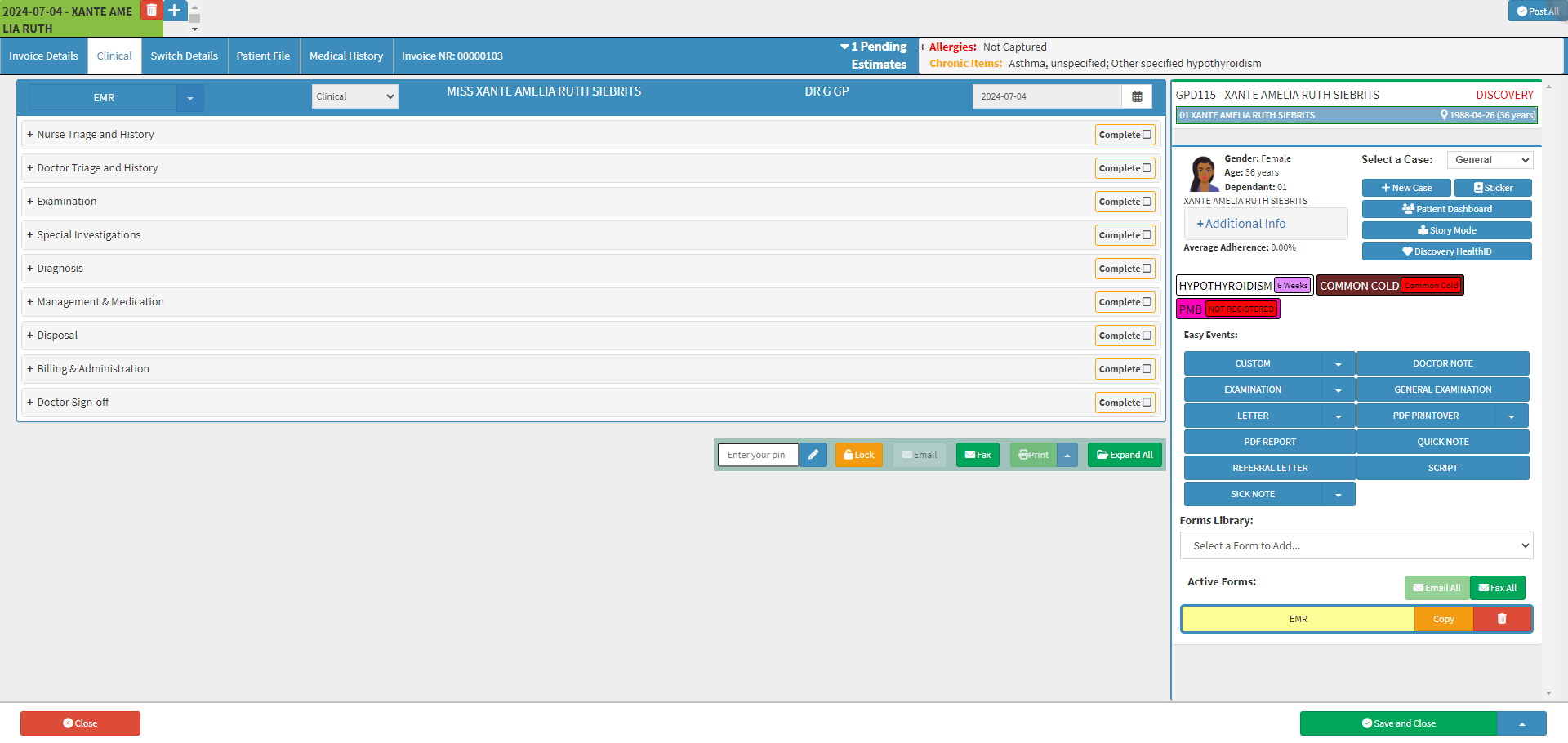1568x743 pixels.
Task: Expand the CUSTOM easy event dropdown arrow
Action: 1339,364
